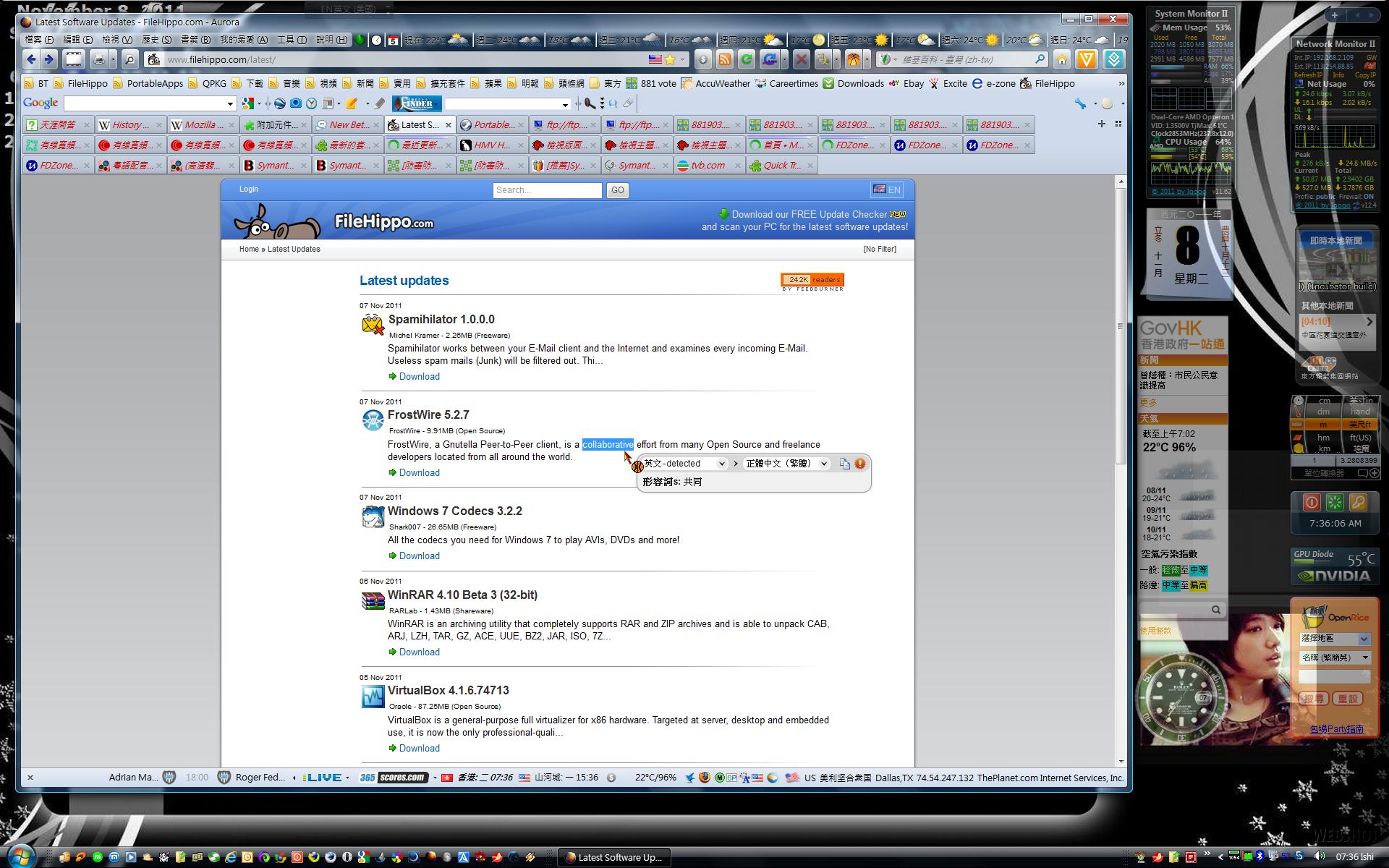Screen dimensions: 1389x868
Task: Open the AccuWeather bookmark
Action: [x=715, y=83]
